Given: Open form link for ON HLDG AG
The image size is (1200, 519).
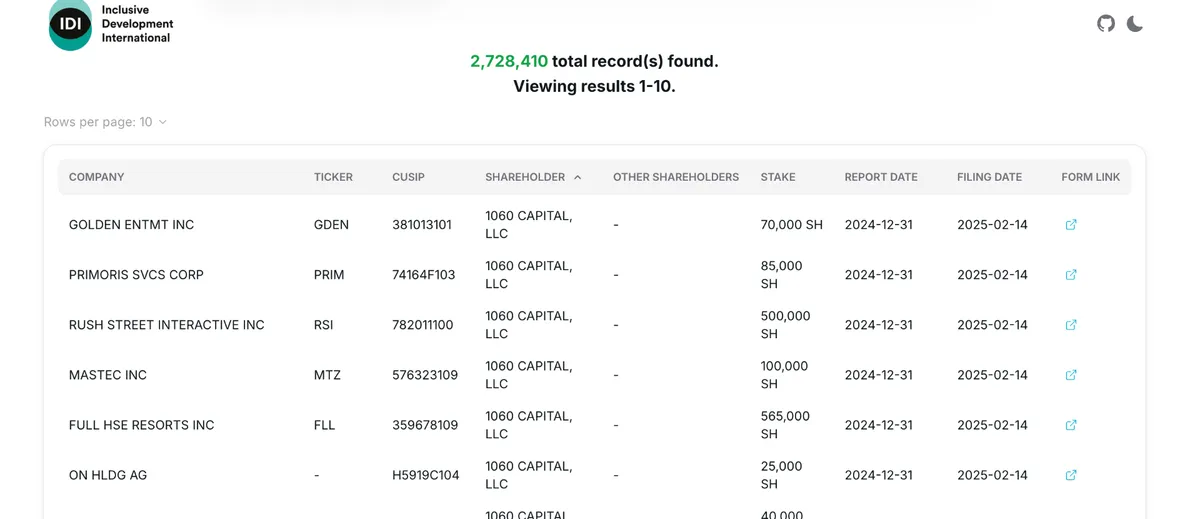Looking at the screenshot, I should [x=1071, y=475].
